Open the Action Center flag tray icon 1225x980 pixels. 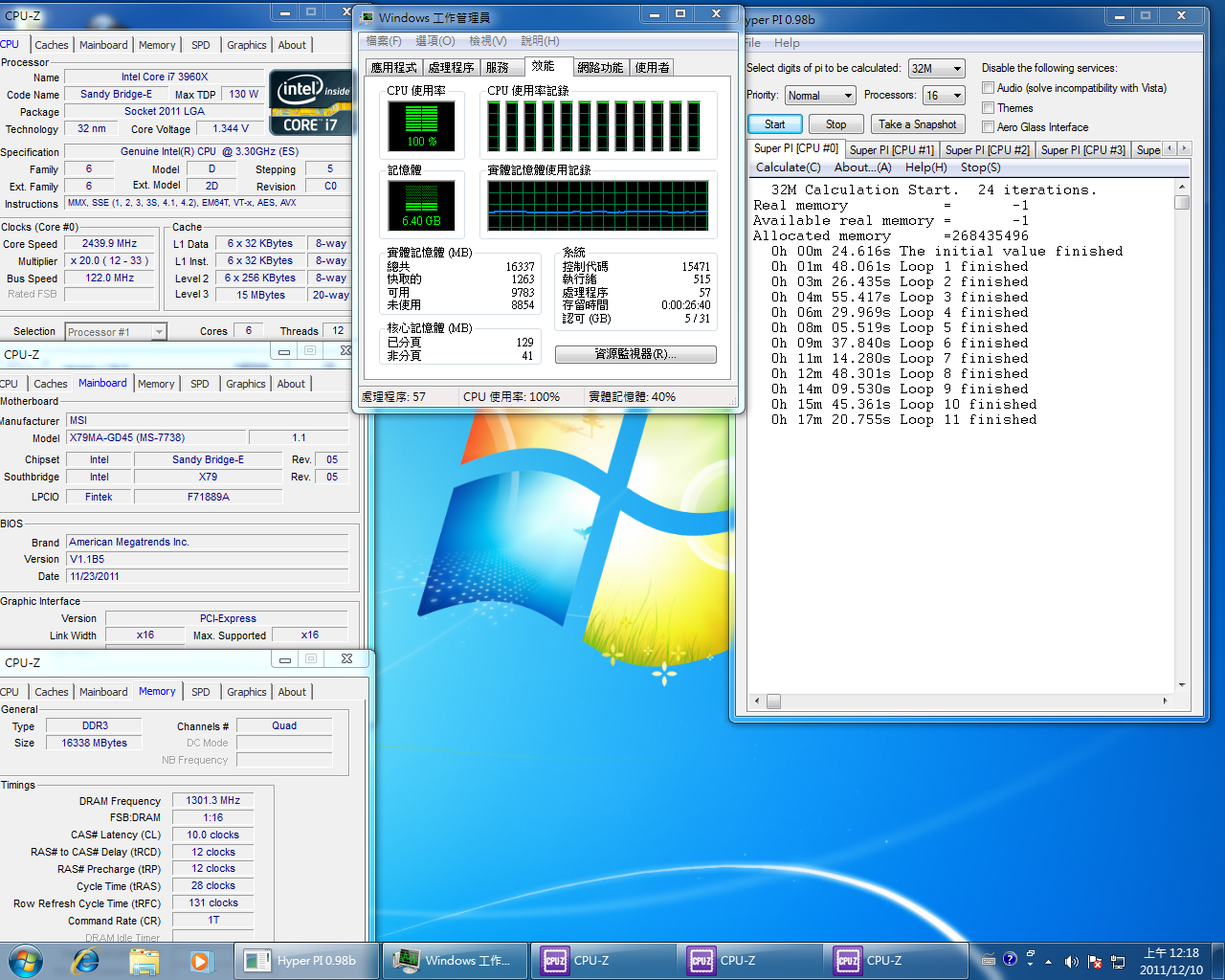click(1095, 961)
